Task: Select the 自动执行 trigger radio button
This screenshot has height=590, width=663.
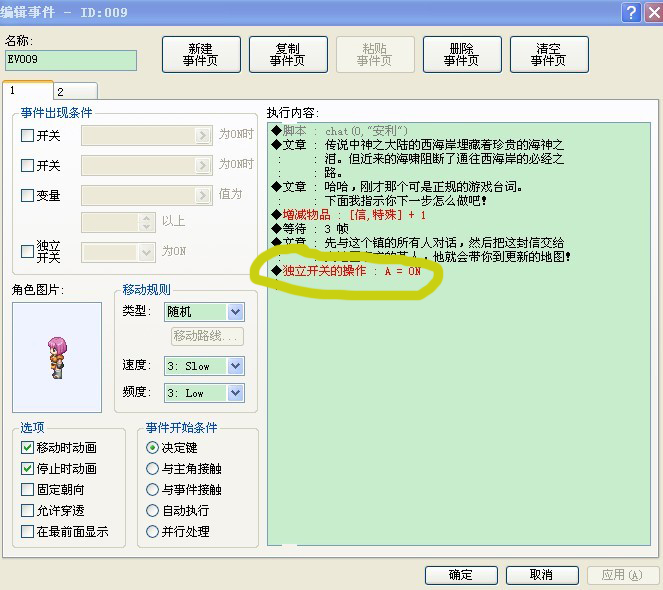Action: 152,510
